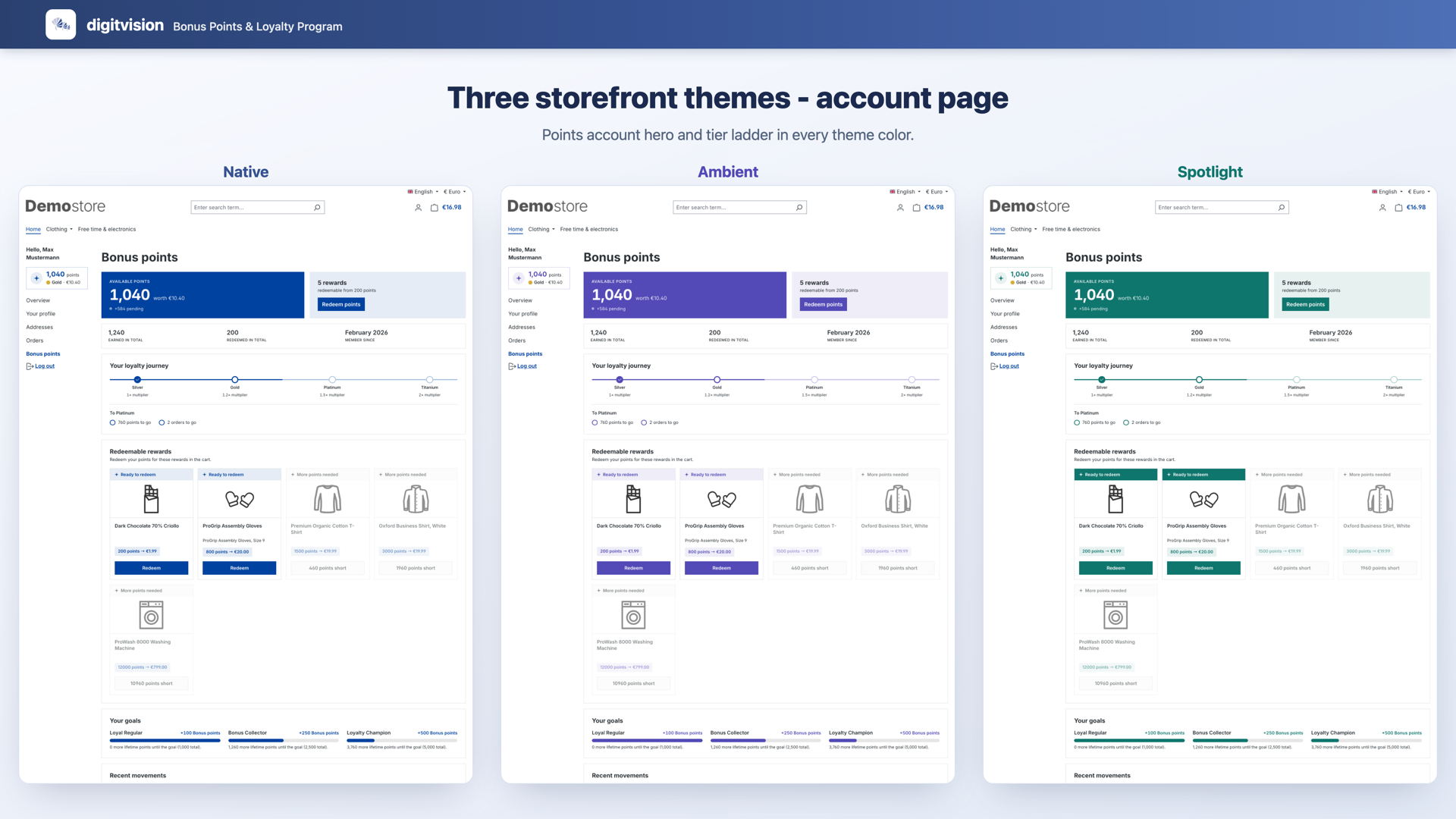Open Orders sidebar item in Native theme

35,340
